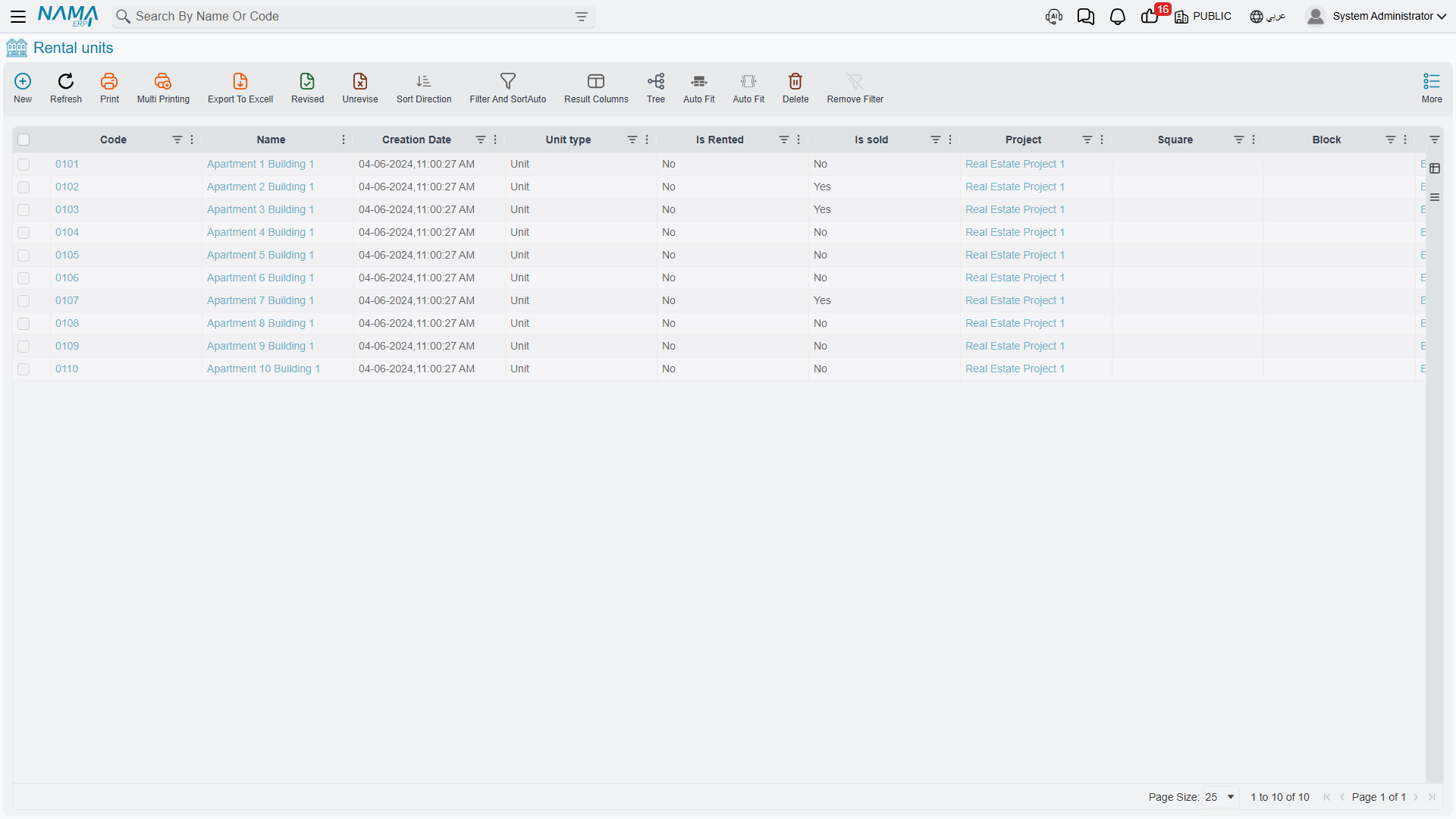Image resolution: width=1456 pixels, height=819 pixels.
Task: Open Apartment 3 Building 1
Action: pyautogui.click(x=260, y=209)
